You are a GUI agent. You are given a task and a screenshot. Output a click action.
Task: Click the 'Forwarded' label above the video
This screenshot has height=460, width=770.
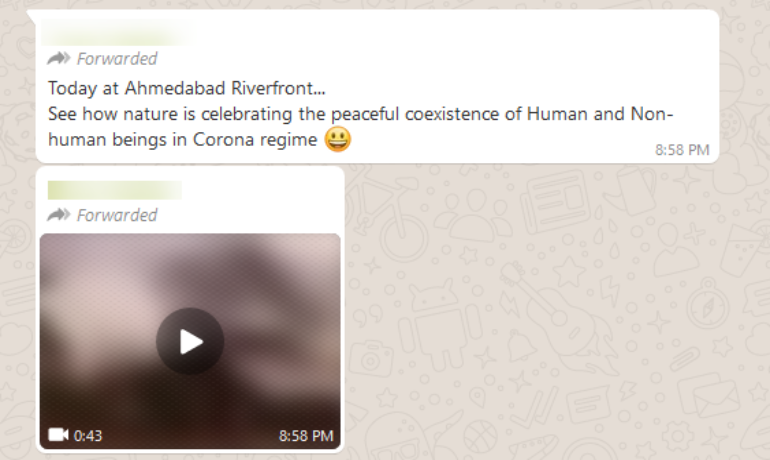(x=117, y=215)
